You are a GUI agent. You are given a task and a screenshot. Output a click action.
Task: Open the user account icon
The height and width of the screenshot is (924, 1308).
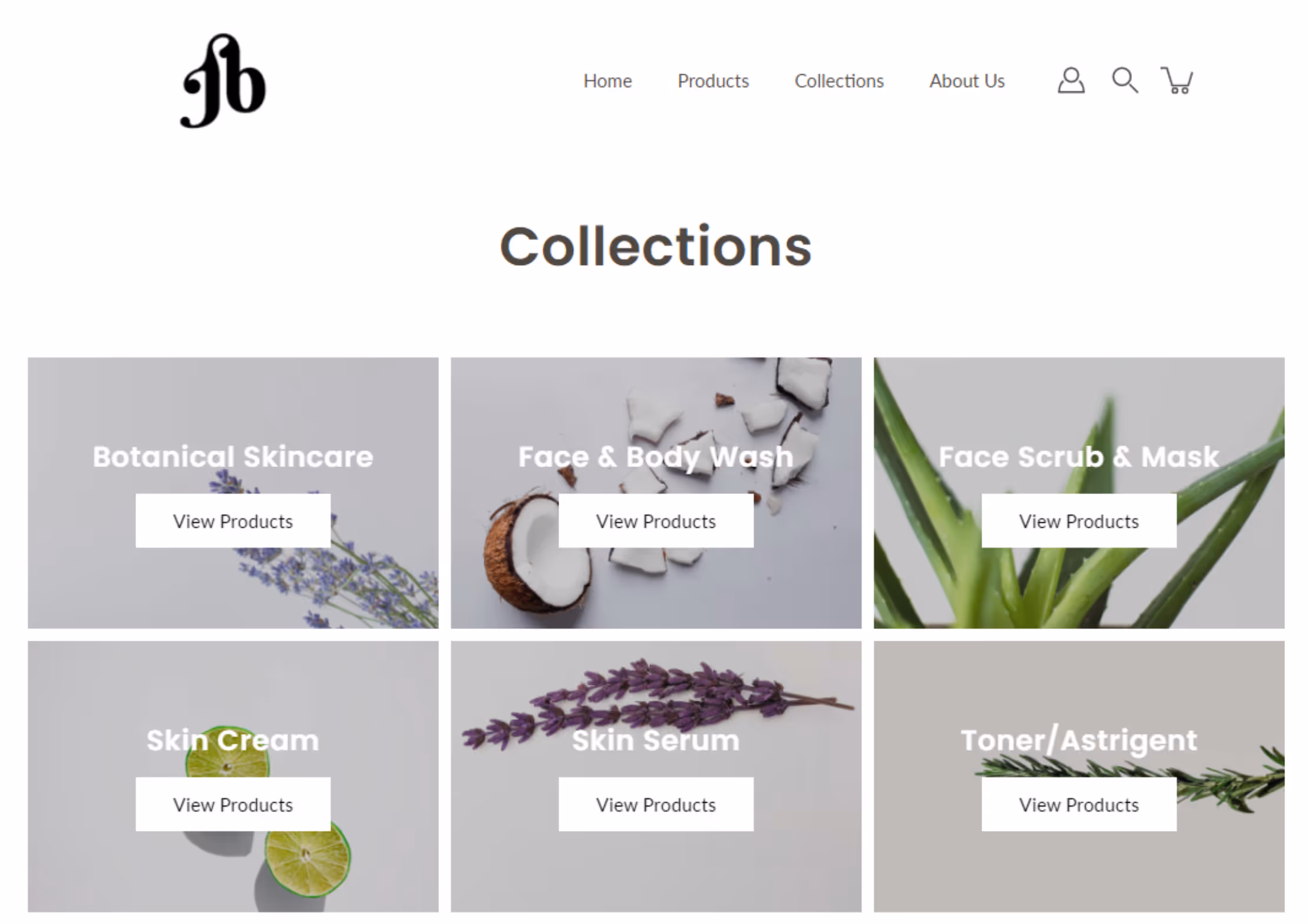point(1071,80)
